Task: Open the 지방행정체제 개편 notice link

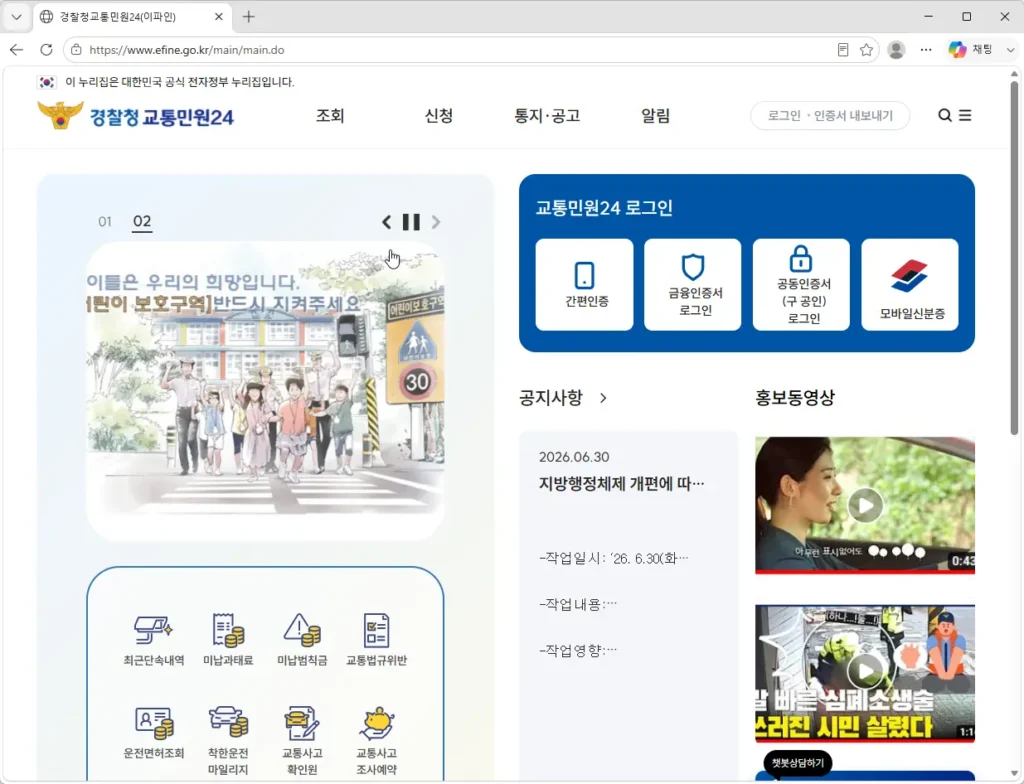Action: (622, 484)
